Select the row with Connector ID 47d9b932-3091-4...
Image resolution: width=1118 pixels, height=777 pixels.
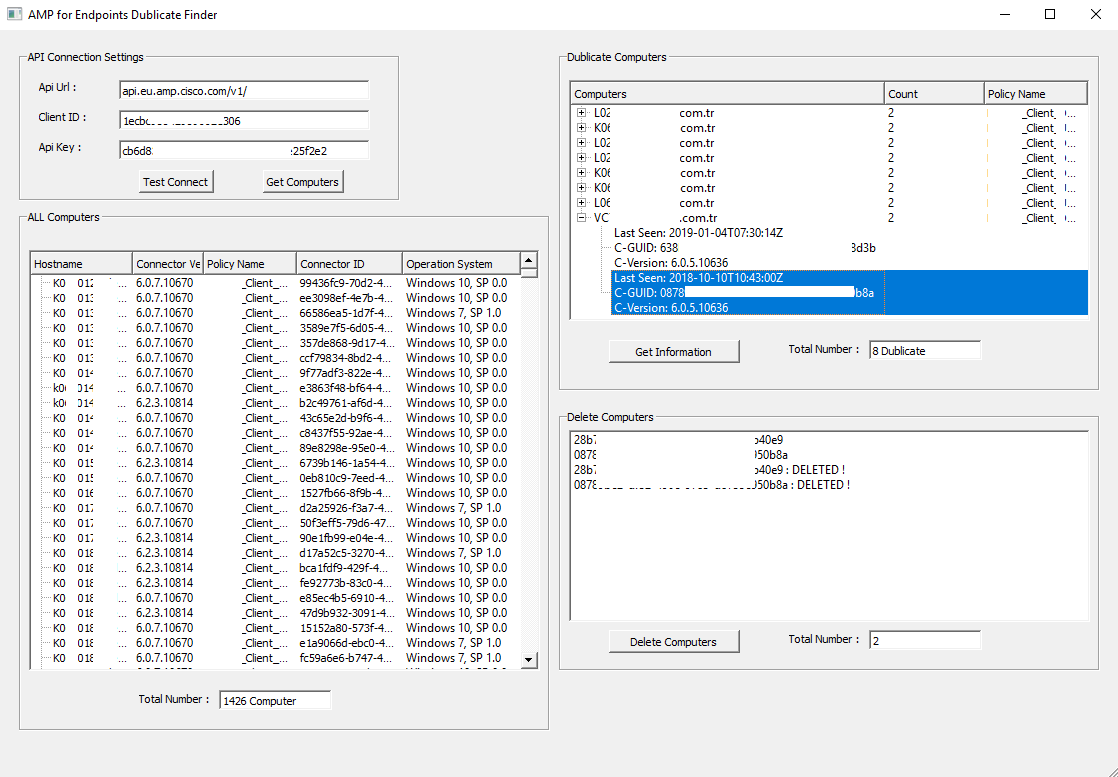point(275,612)
